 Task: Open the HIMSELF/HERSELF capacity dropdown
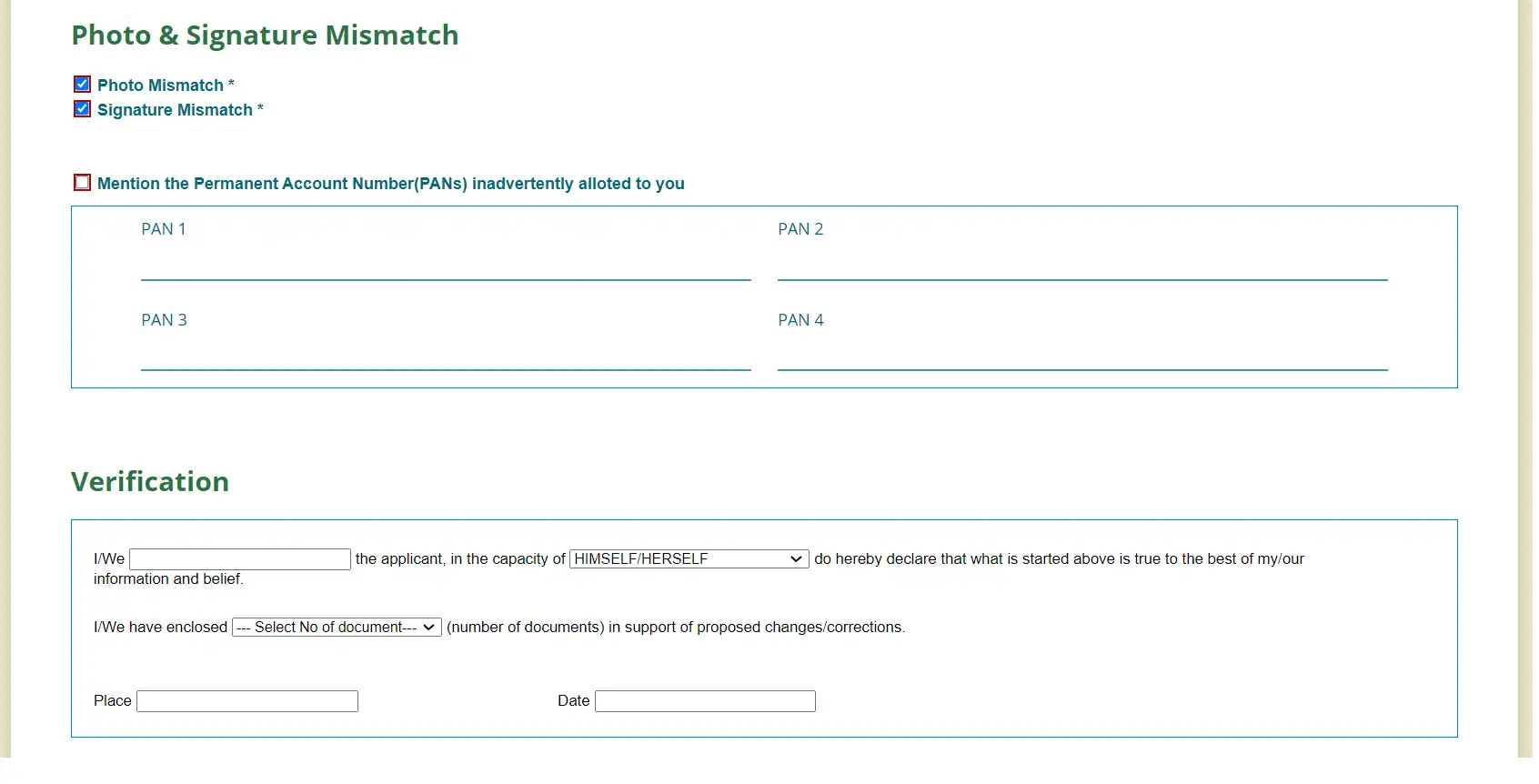pos(689,558)
